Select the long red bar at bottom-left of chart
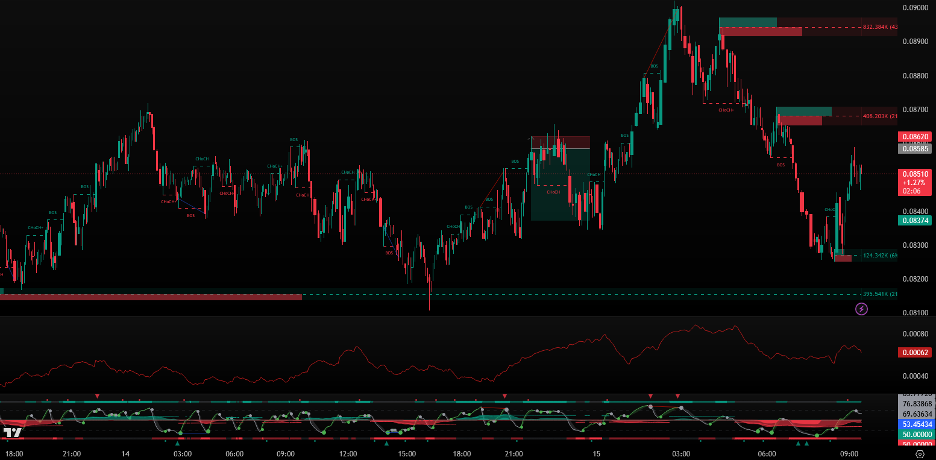The width and height of the screenshot is (936, 460). point(150,297)
